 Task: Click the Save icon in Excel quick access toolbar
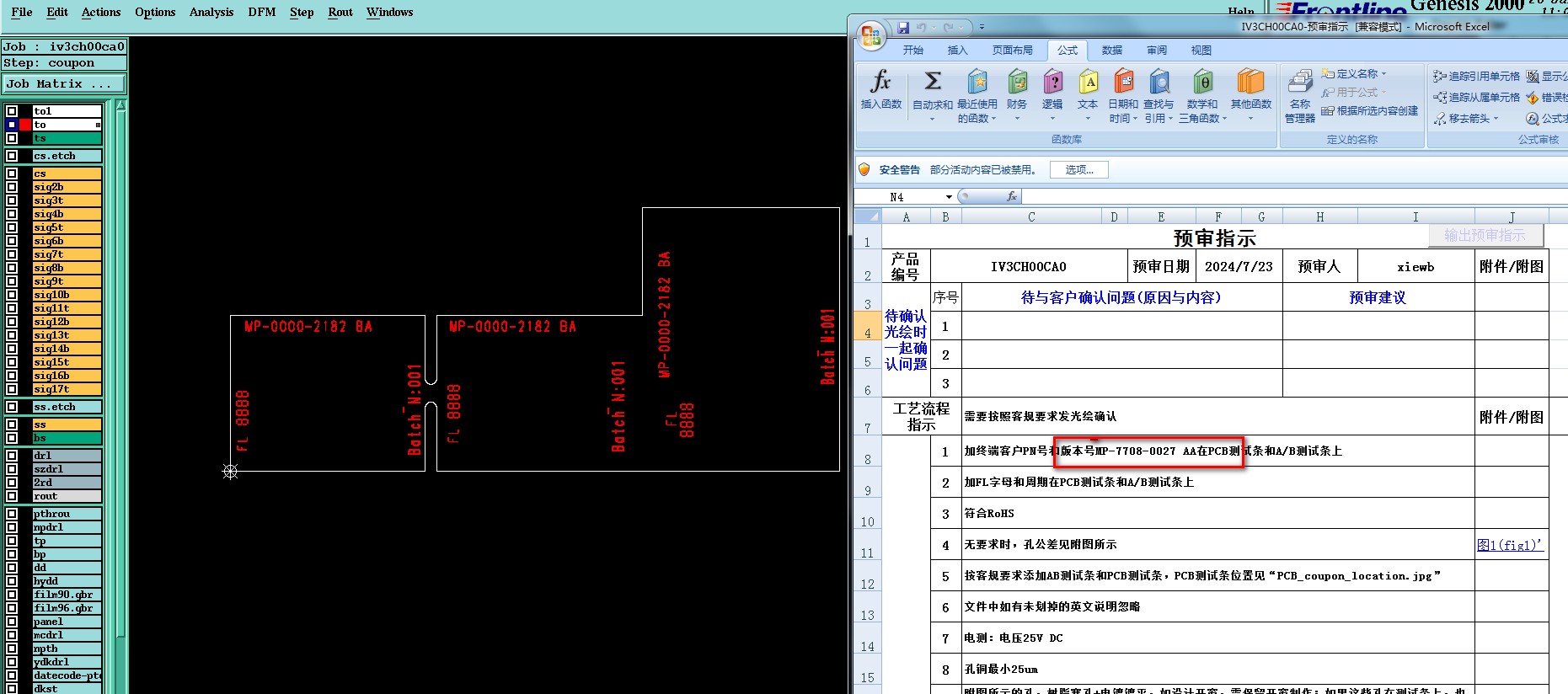[903, 27]
